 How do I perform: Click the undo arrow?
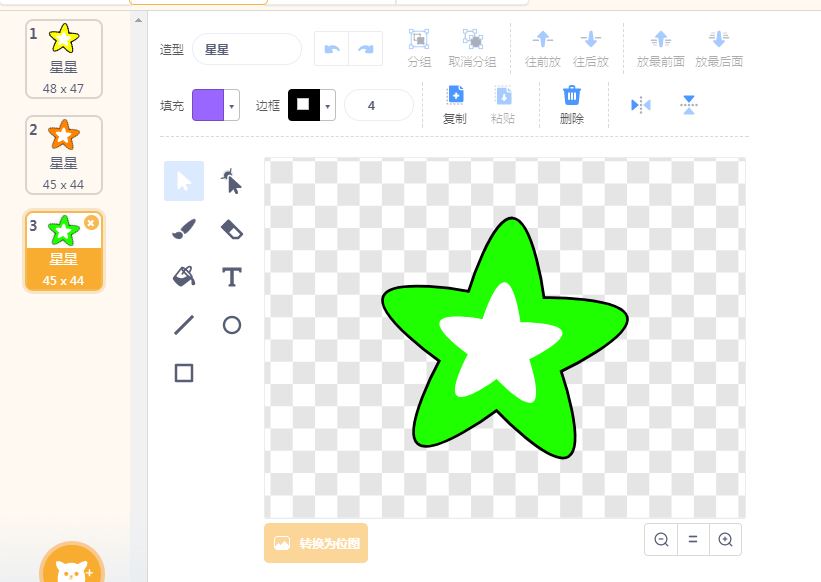tap(331, 49)
